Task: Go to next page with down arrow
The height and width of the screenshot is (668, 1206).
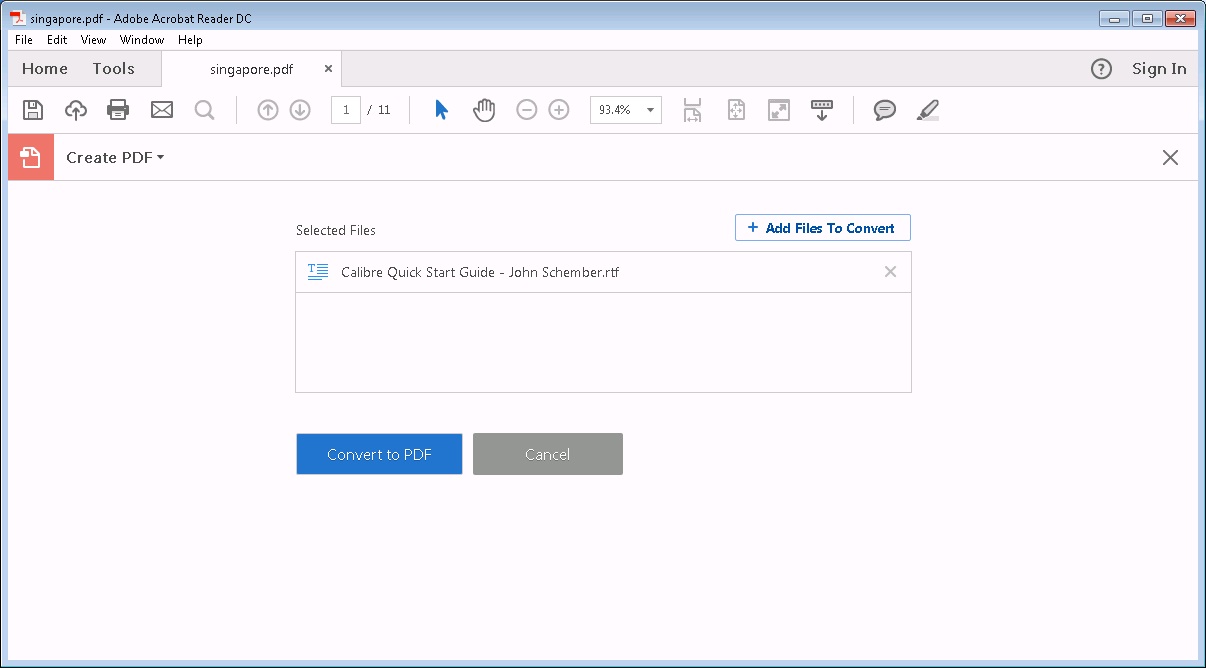Action: click(300, 110)
